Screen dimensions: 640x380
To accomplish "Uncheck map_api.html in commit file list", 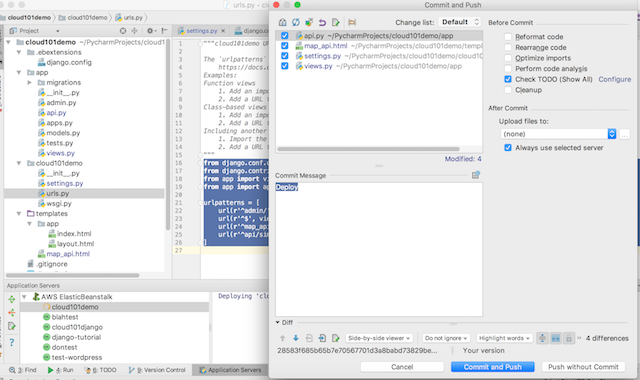I will tap(284, 46).
